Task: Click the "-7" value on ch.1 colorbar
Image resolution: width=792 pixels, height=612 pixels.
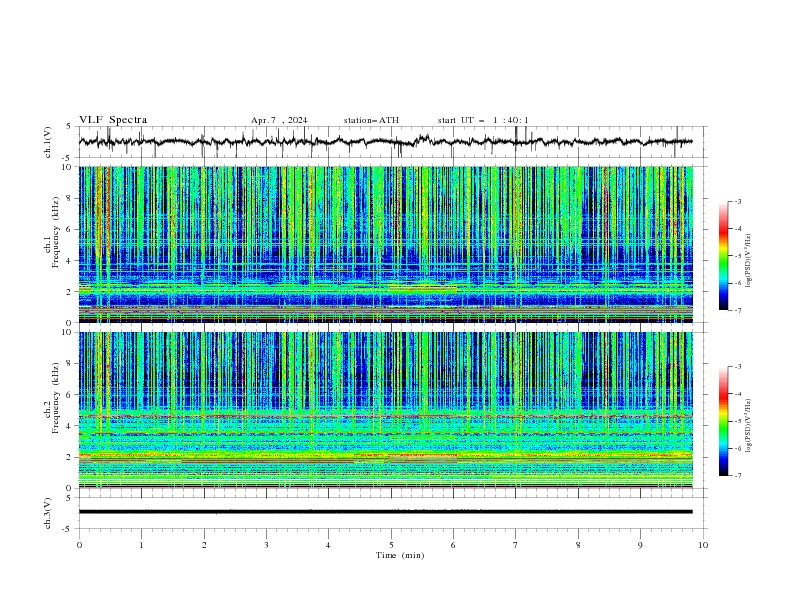Action: click(737, 310)
